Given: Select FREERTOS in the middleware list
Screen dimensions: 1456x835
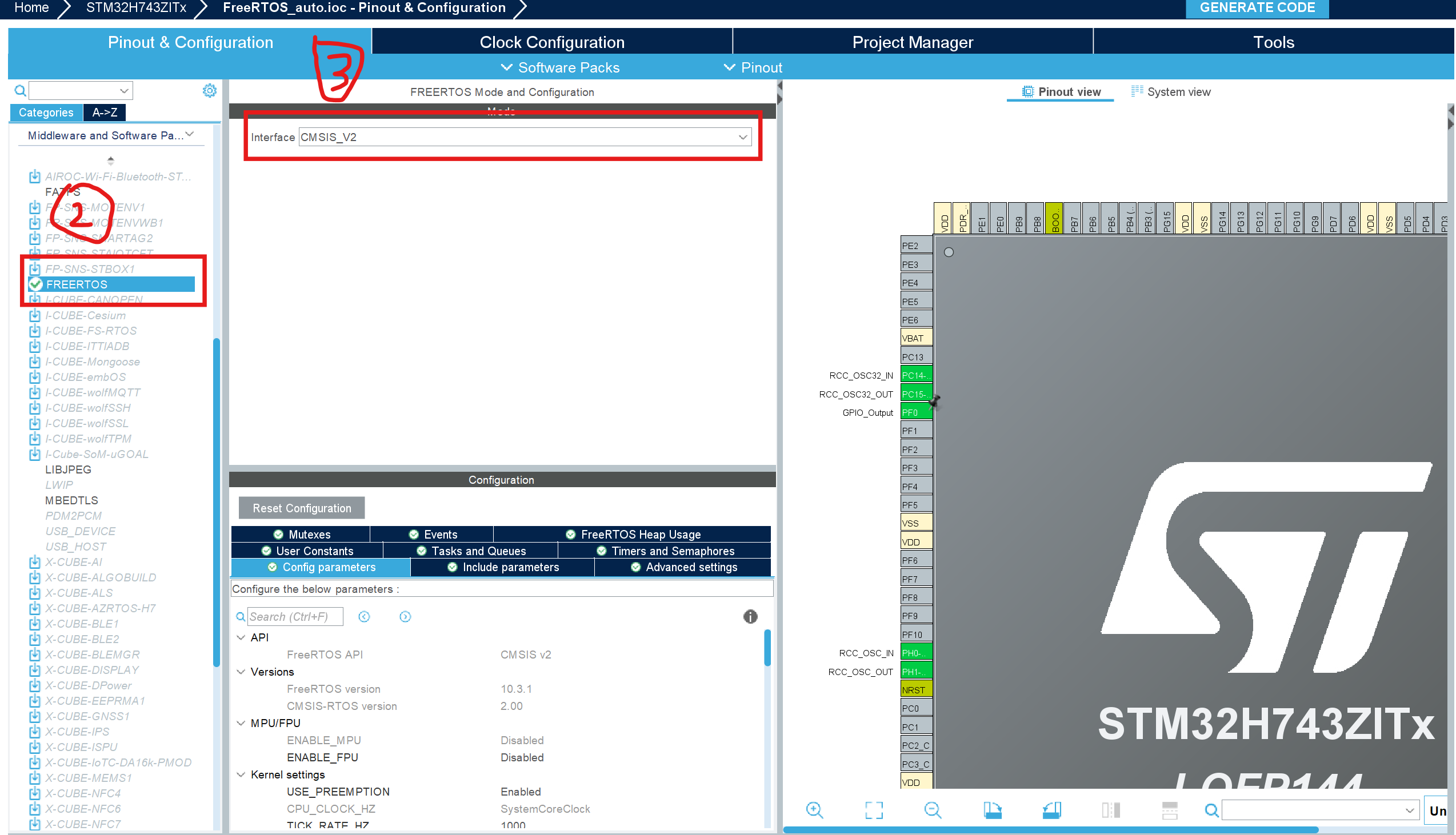Looking at the screenshot, I should (77, 284).
